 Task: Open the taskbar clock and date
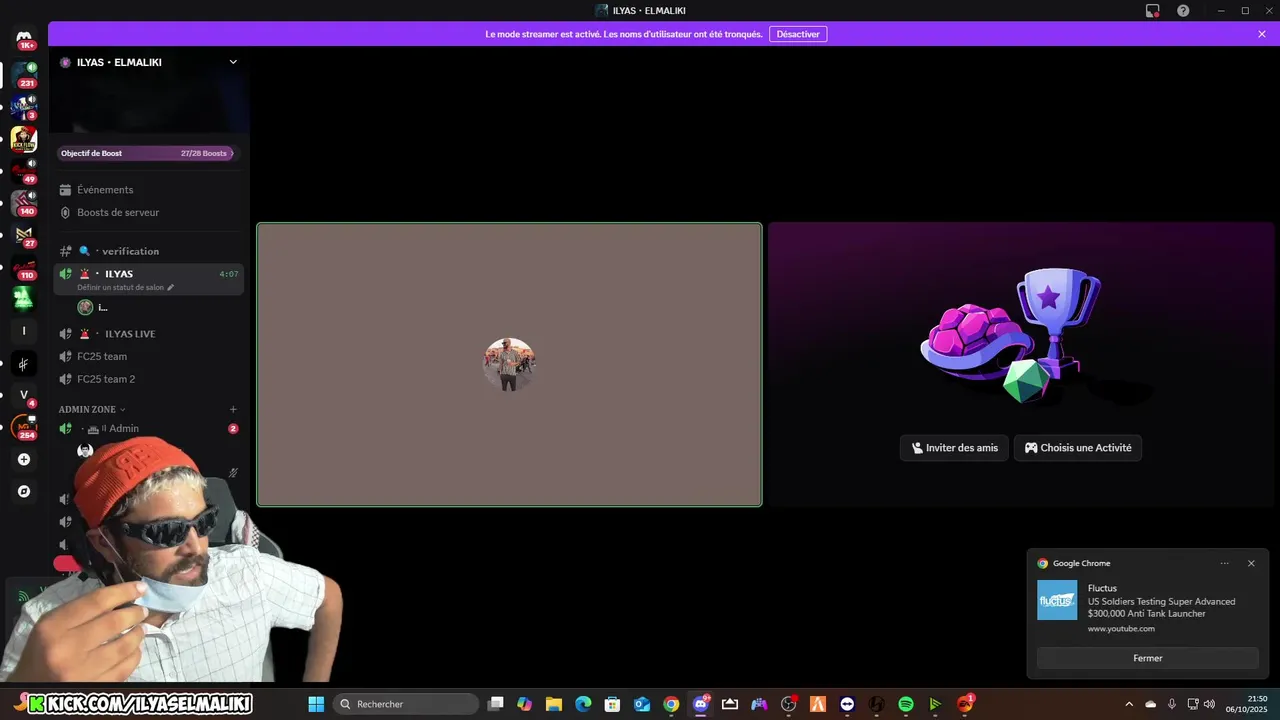coord(1248,704)
